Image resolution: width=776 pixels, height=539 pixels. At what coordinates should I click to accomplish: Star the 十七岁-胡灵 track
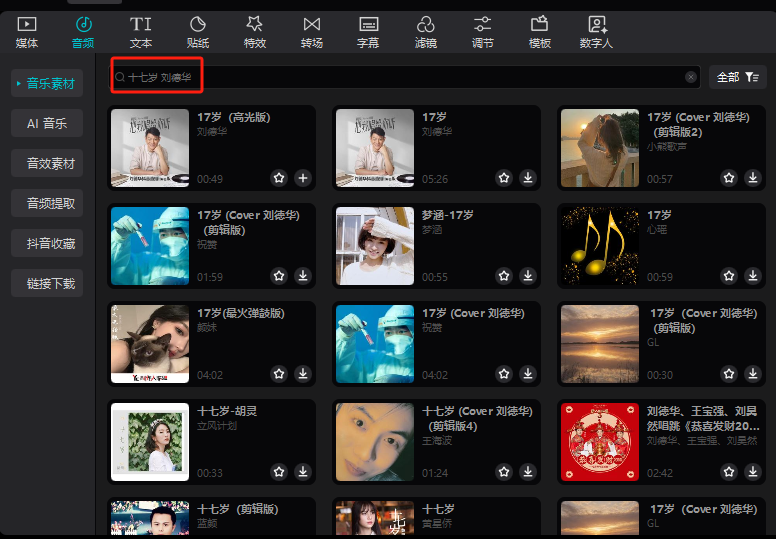279,472
